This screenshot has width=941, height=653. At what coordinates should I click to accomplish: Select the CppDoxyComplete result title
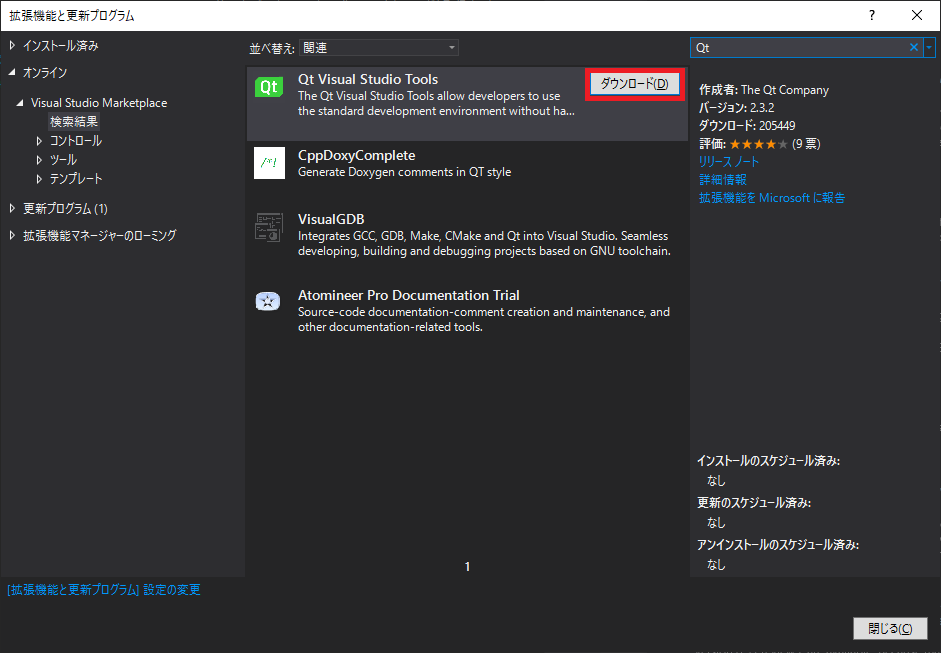pos(356,155)
